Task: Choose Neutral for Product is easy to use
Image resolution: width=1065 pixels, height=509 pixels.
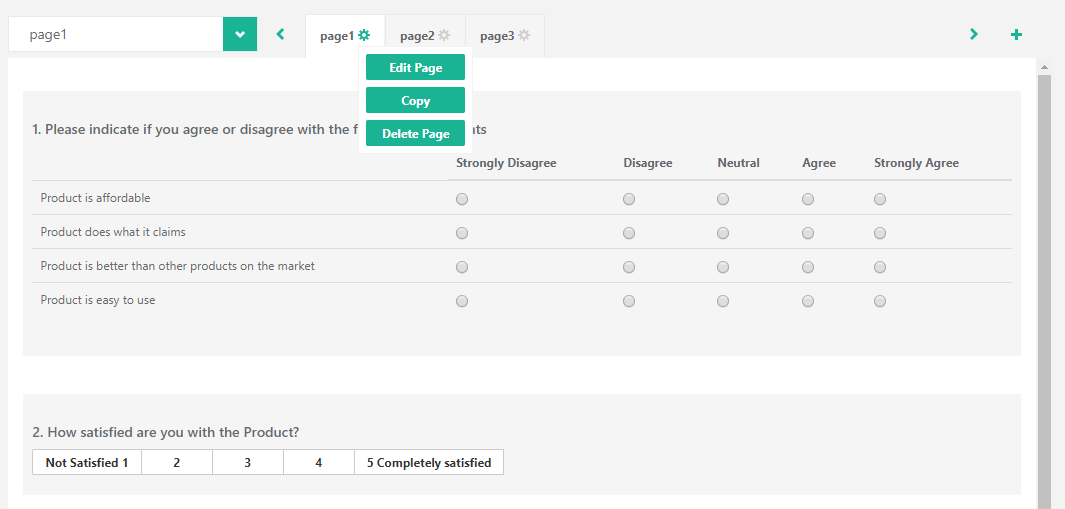Action: tap(723, 302)
